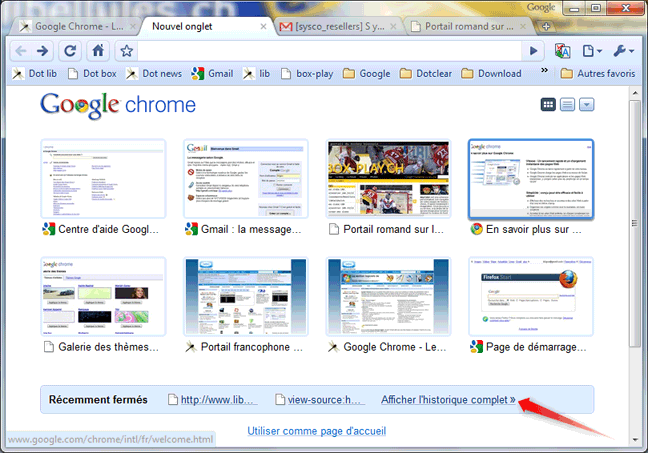648x453 pixels.
Task: Open the home page via house icon
Action: 98,51
